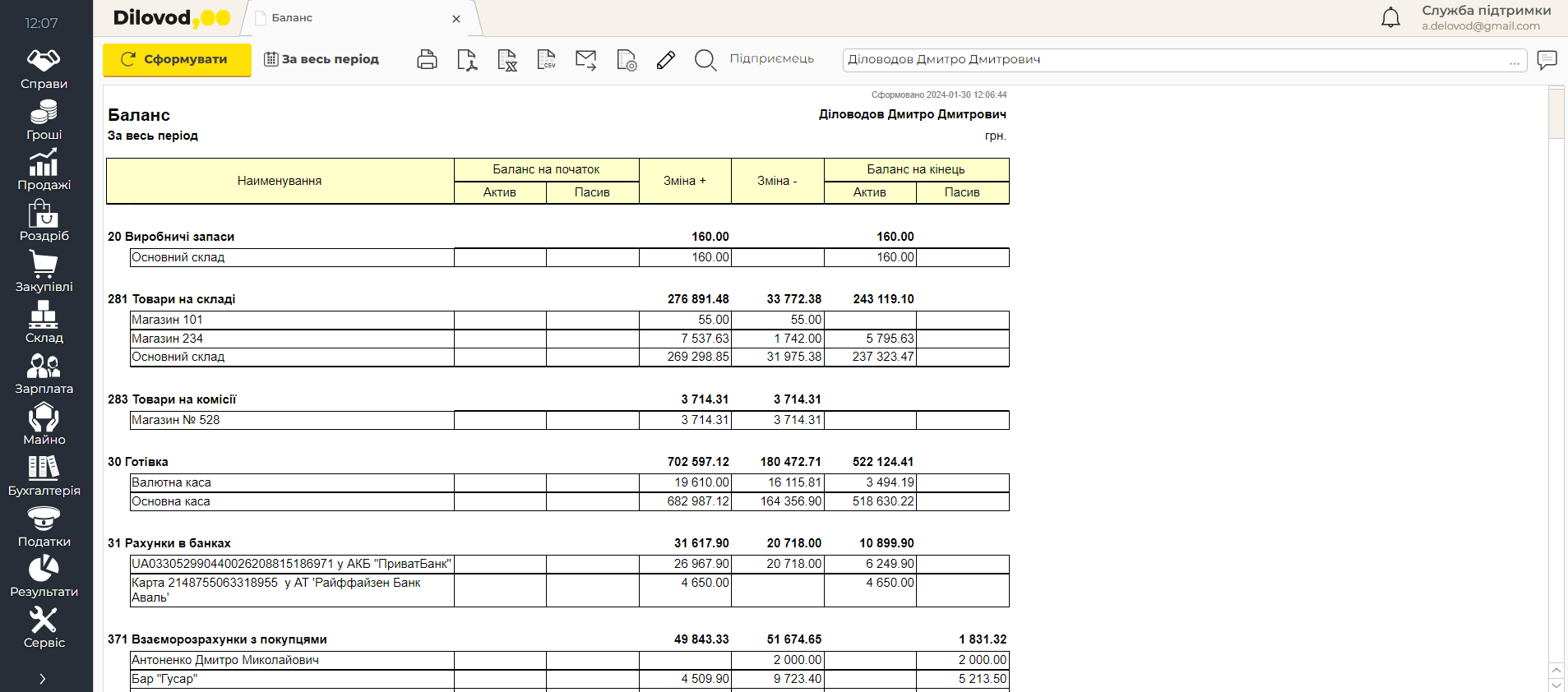Export the report as CSV
This screenshot has width=1568, height=692.
pyautogui.click(x=547, y=60)
